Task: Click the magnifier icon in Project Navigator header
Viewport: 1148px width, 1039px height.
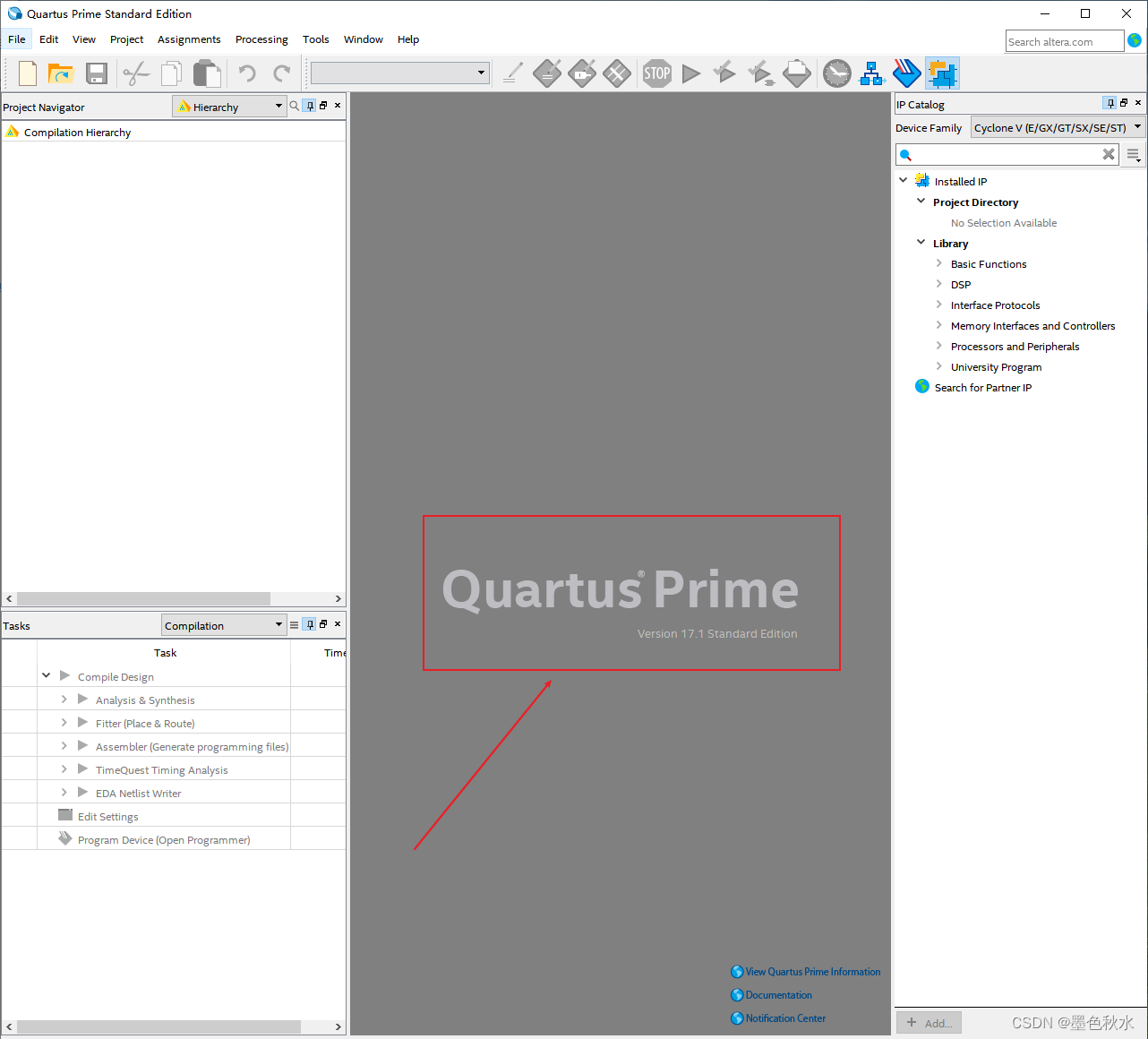Action: (294, 106)
